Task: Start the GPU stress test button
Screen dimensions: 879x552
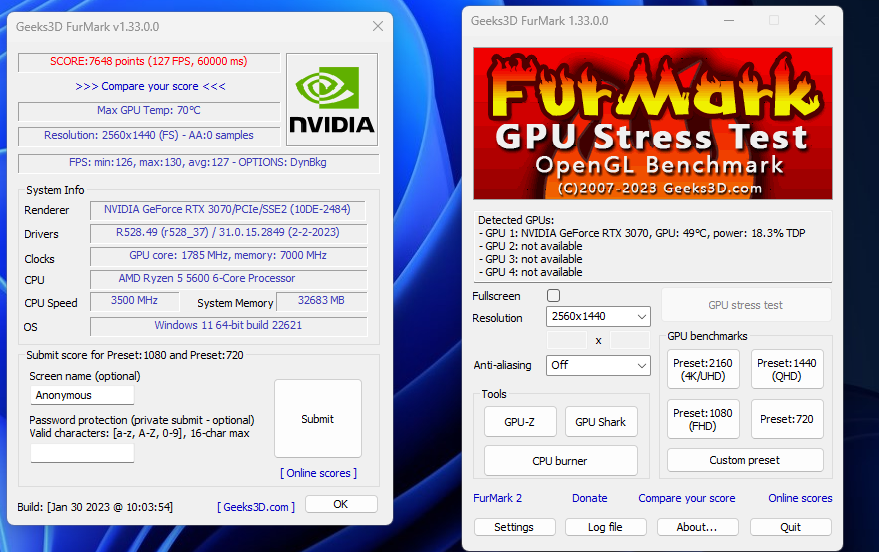Action: [x=746, y=305]
